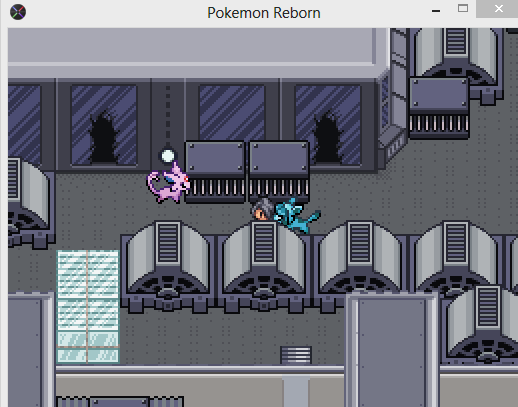Viewport: 518px width, 407px height.
Task: Click the right dark console machine
Action: [x=279, y=172]
